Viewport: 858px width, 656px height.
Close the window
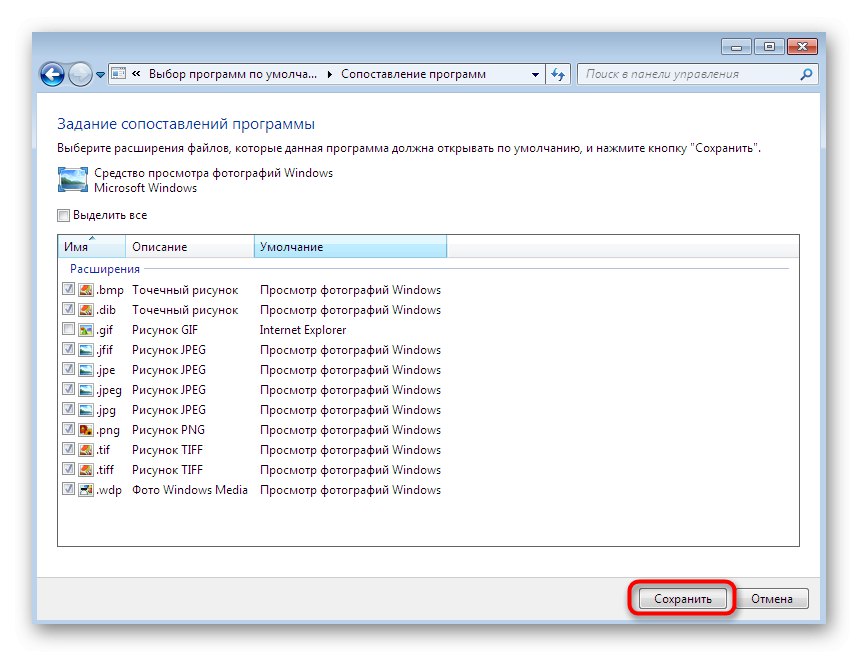tap(802, 47)
